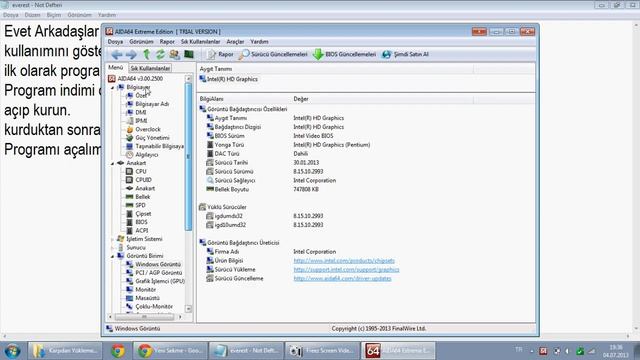Open the Sürücü Yükleme support link
The image size is (640, 360).
[347, 270]
